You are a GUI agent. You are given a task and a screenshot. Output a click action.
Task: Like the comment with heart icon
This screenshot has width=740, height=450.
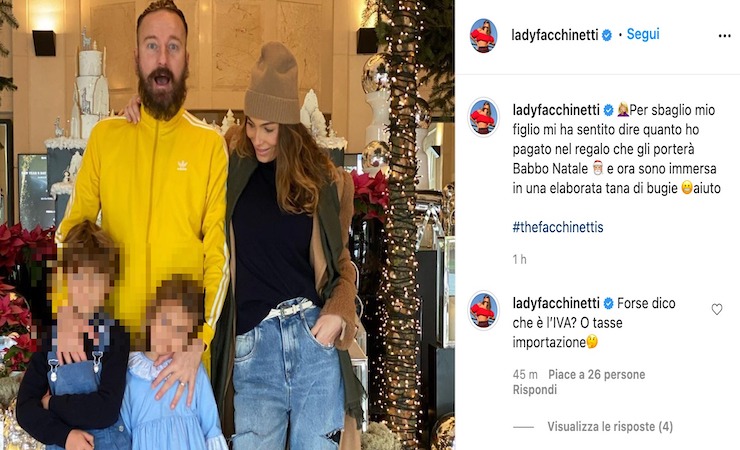coord(716,309)
